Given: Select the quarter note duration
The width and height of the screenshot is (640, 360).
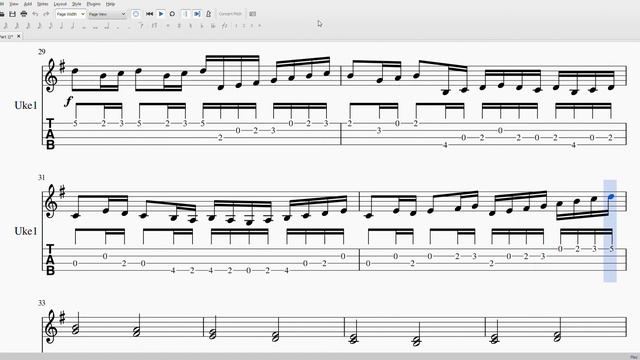Looking at the screenshot, I should pyautogui.click(x=61, y=26).
